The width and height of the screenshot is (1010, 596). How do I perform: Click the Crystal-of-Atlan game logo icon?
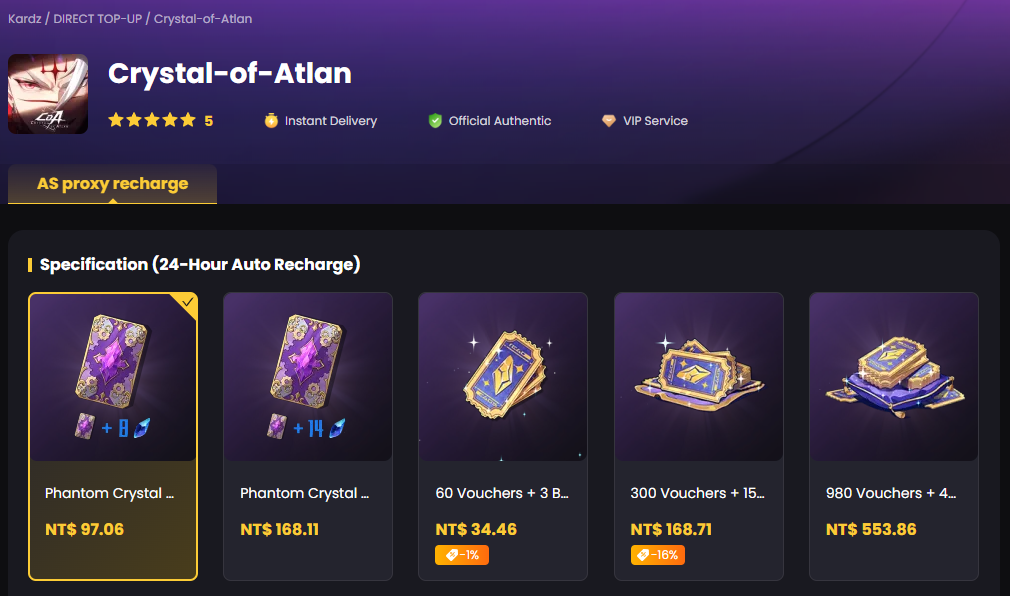[x=48, y=92]
